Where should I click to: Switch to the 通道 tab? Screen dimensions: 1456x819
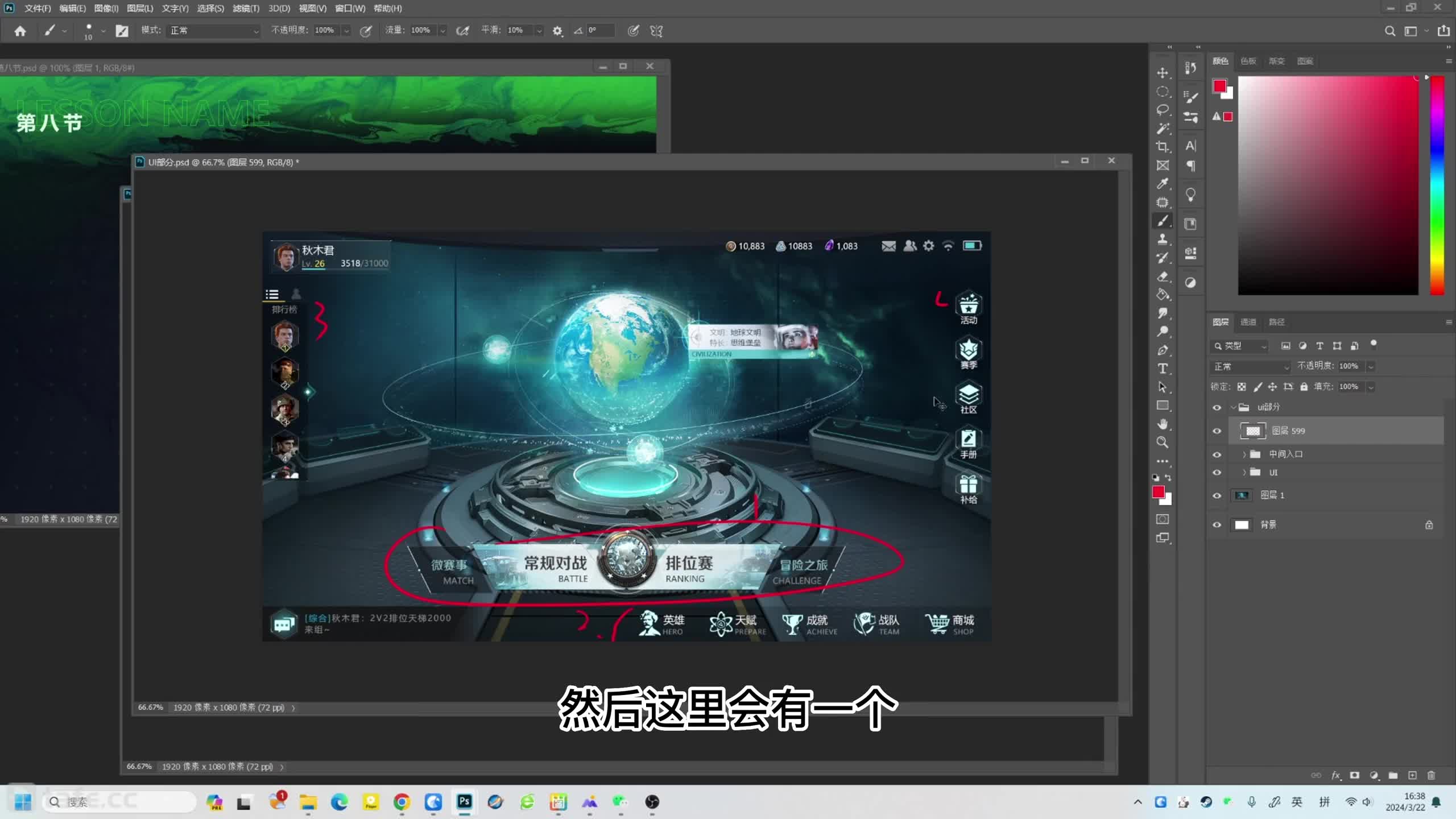pos(1248,322)
